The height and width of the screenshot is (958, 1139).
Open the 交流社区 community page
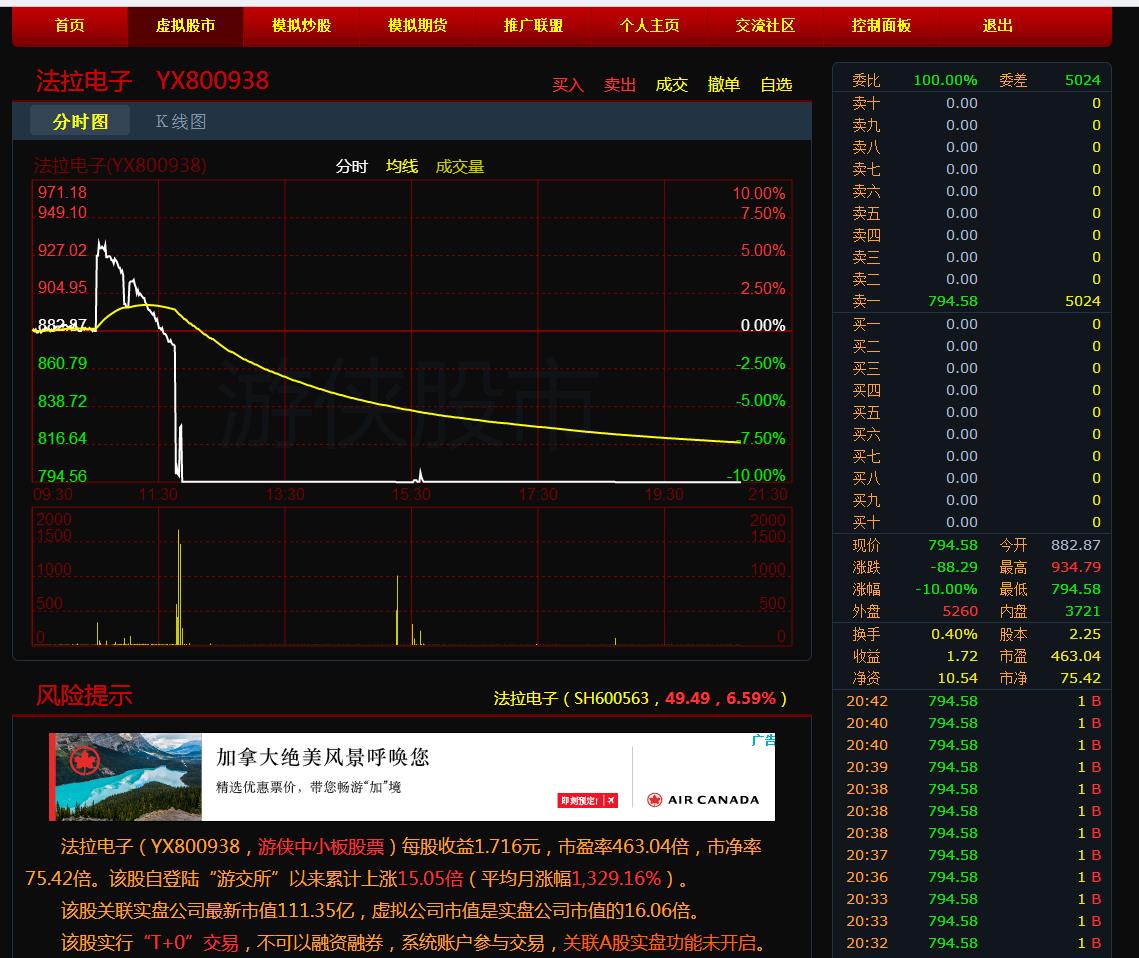(765, 26)
